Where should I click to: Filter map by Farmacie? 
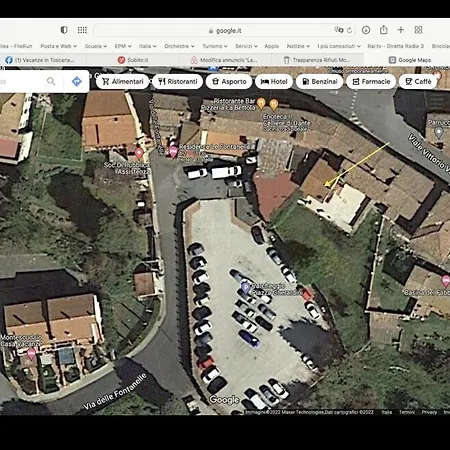(x=371, y=82)
